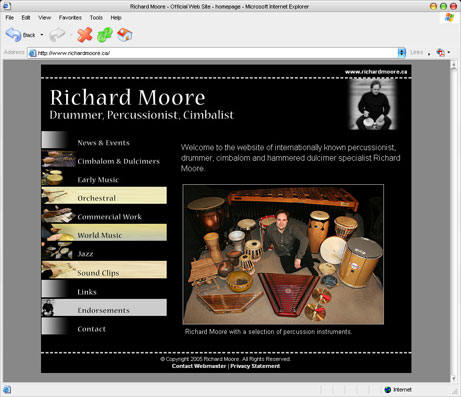Stop page loading with the red X icon
The image size is (461, 397).
84,35
